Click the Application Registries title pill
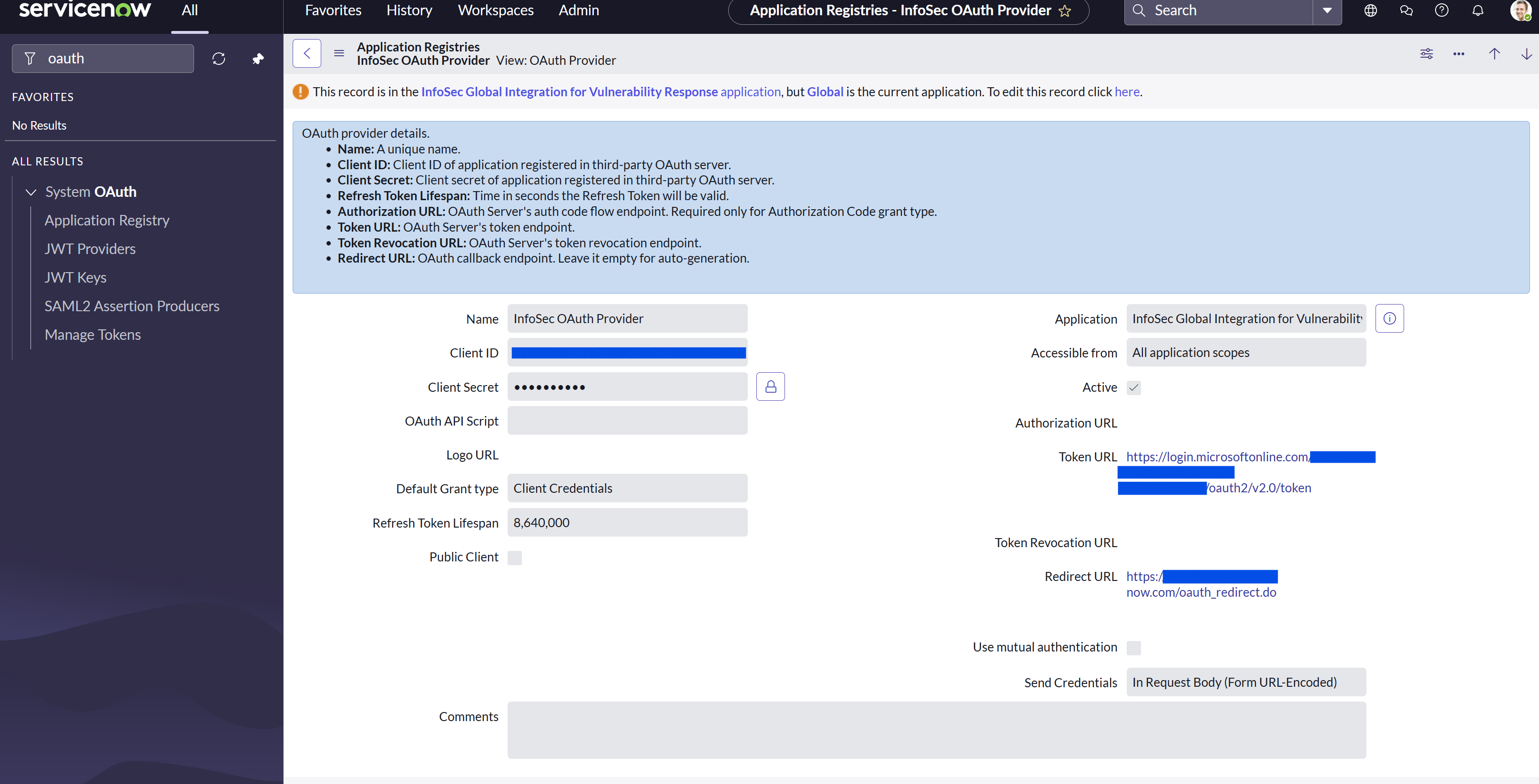 [908, 11]
